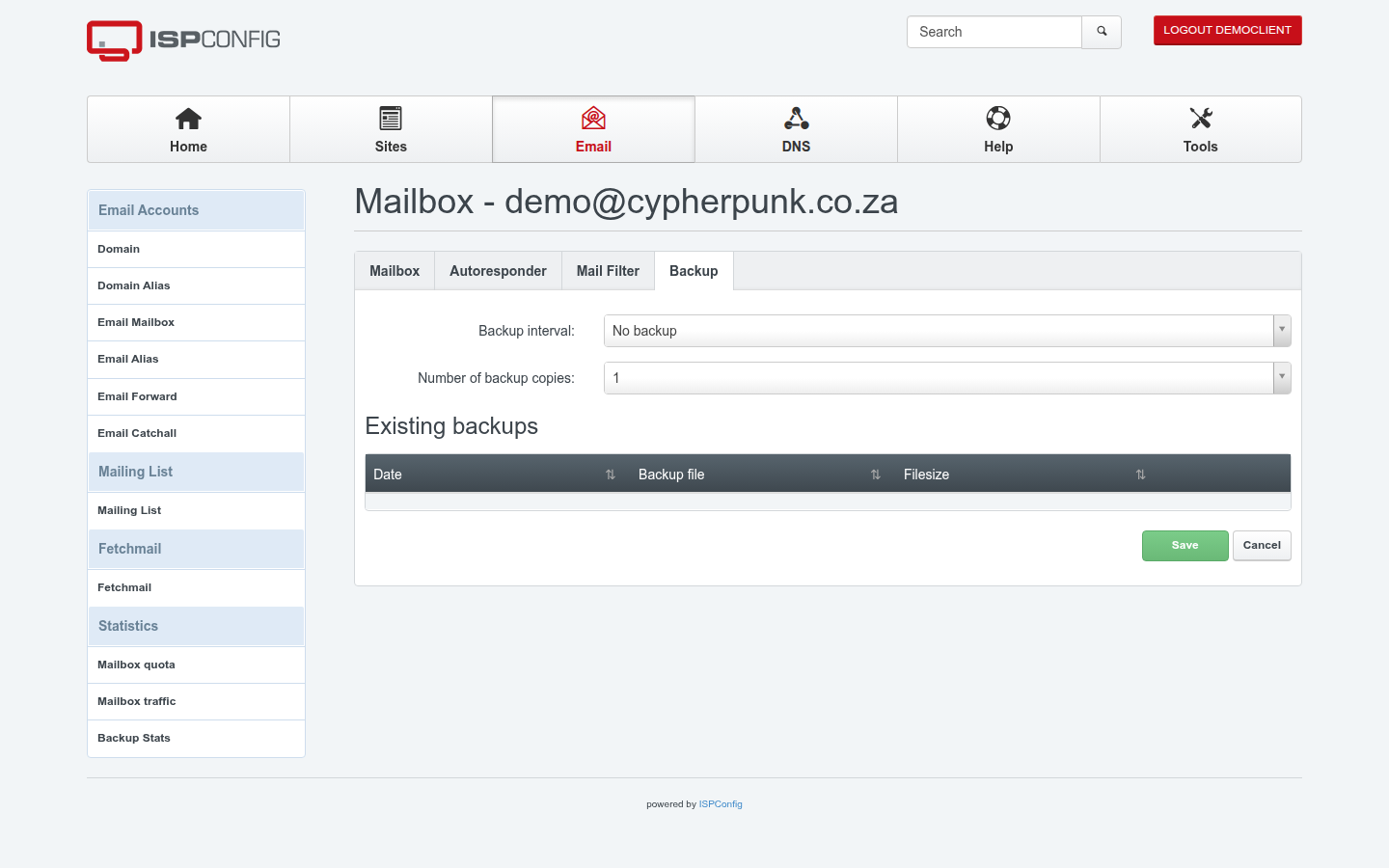Go to the Home module
The image size is (1389, 868).
pyautogui.click(x=188, y=129)
